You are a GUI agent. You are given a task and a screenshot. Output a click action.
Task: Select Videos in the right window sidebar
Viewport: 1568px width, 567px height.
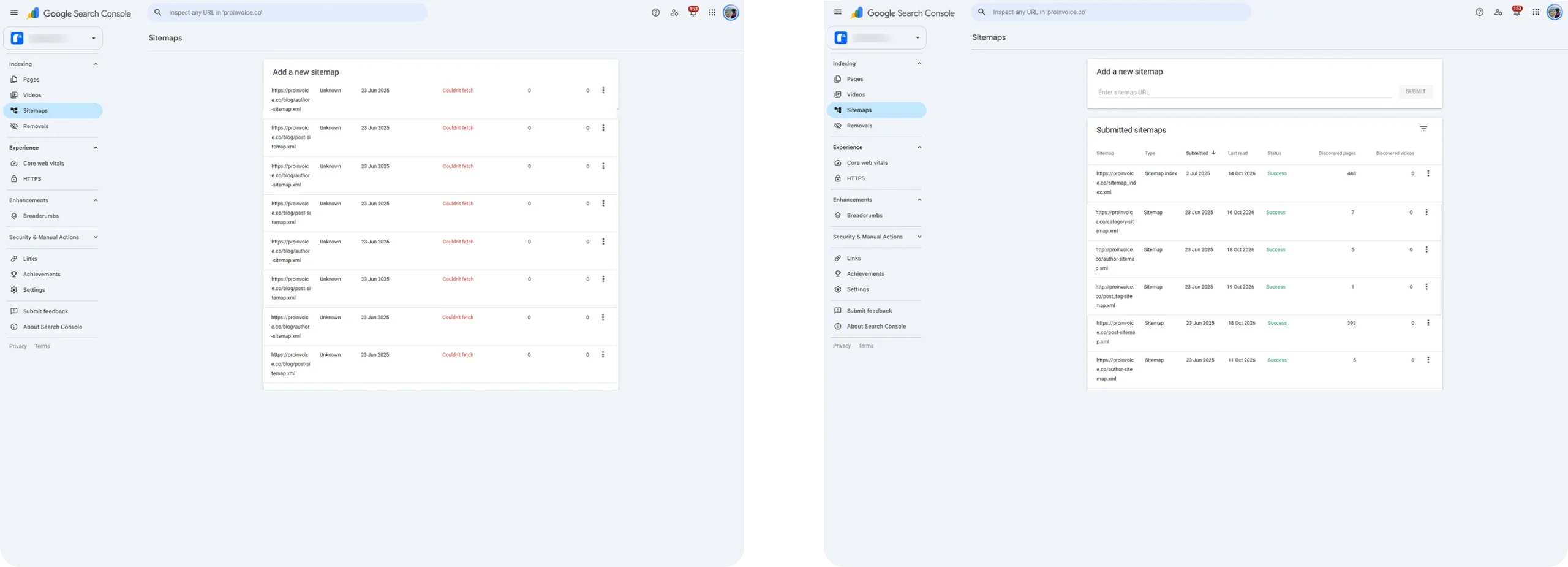click(x=876, y=95)
